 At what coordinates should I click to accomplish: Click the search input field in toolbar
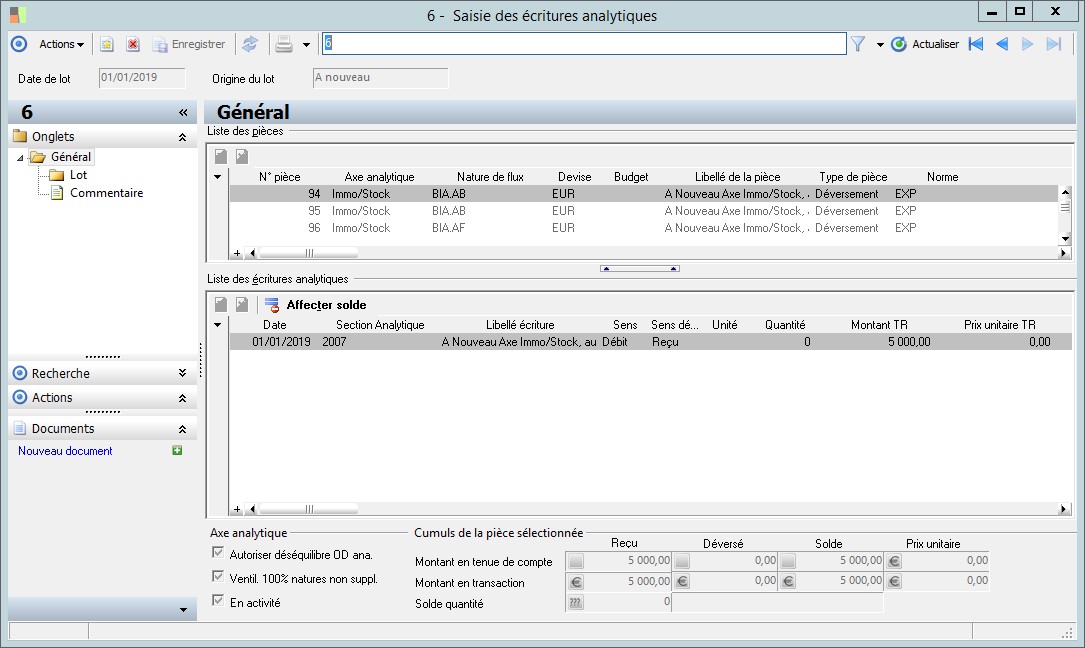tap(584, 44)
